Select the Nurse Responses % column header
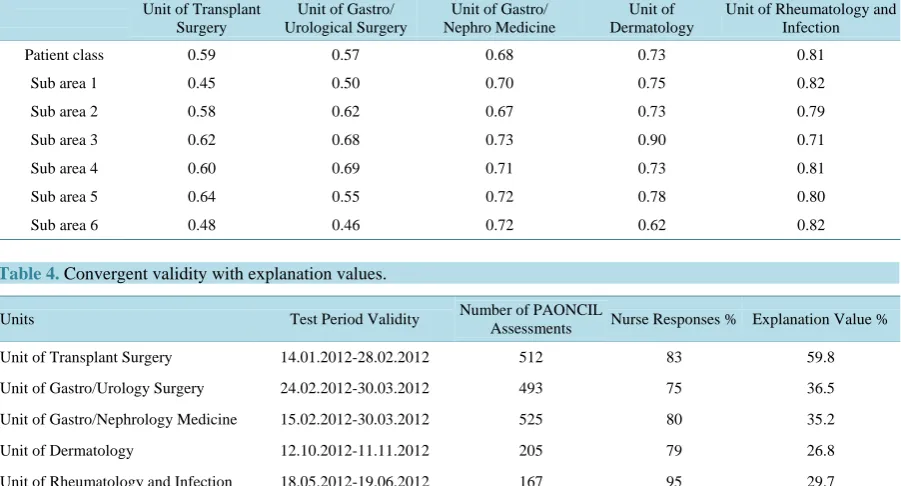The height and width of the screenshot is (486, 901). click(x=673, y=319)
